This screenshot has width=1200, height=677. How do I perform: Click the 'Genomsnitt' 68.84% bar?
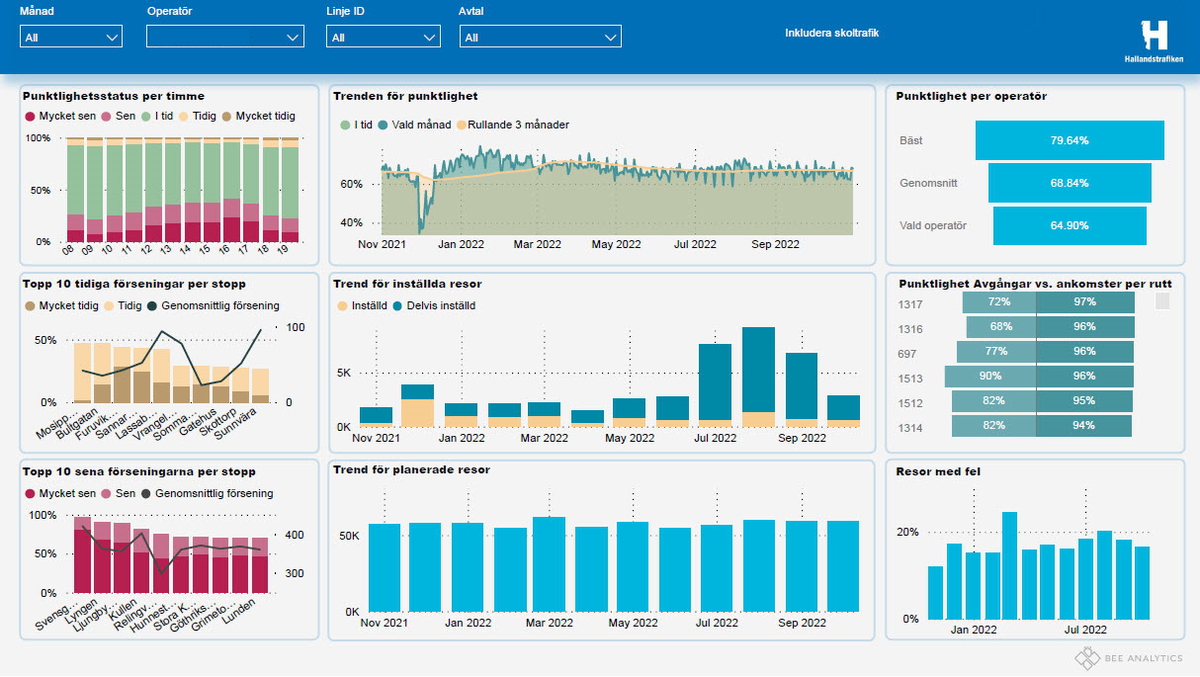coord(1070,183)
